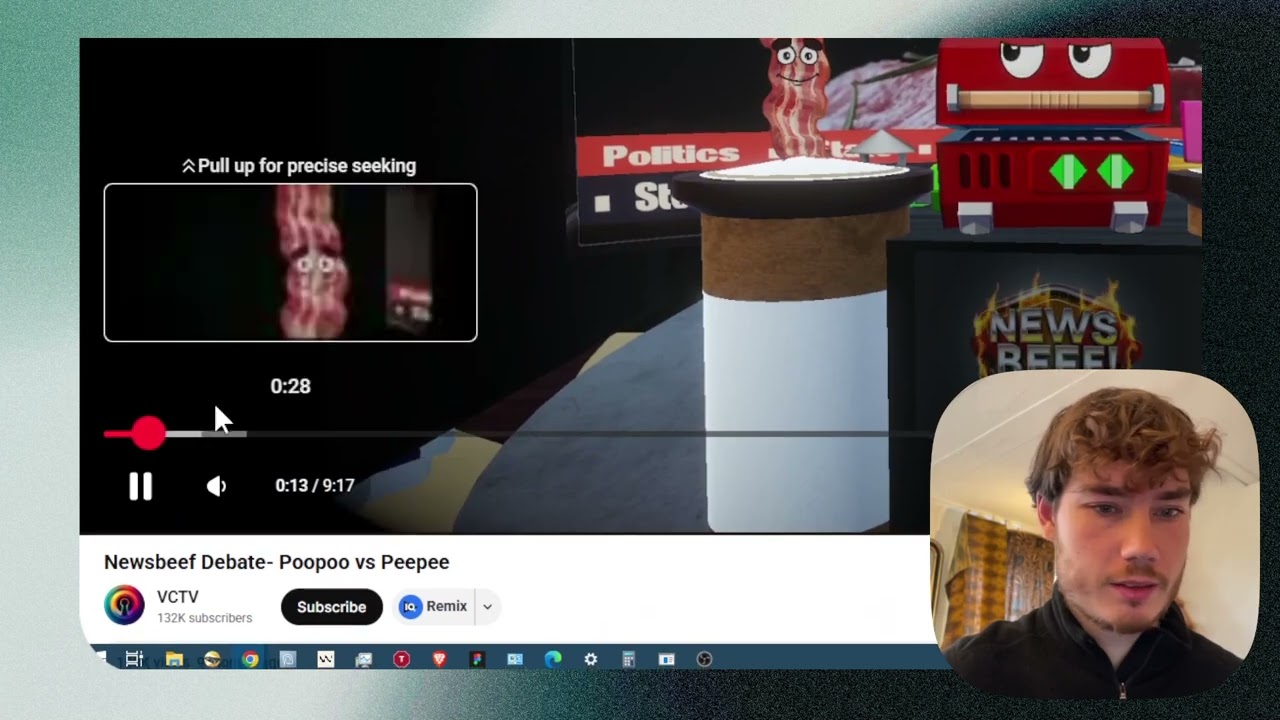Subscribe to the VCTV channel
1280x720 pixels.
pyautogui.click(x=331, y=607)
